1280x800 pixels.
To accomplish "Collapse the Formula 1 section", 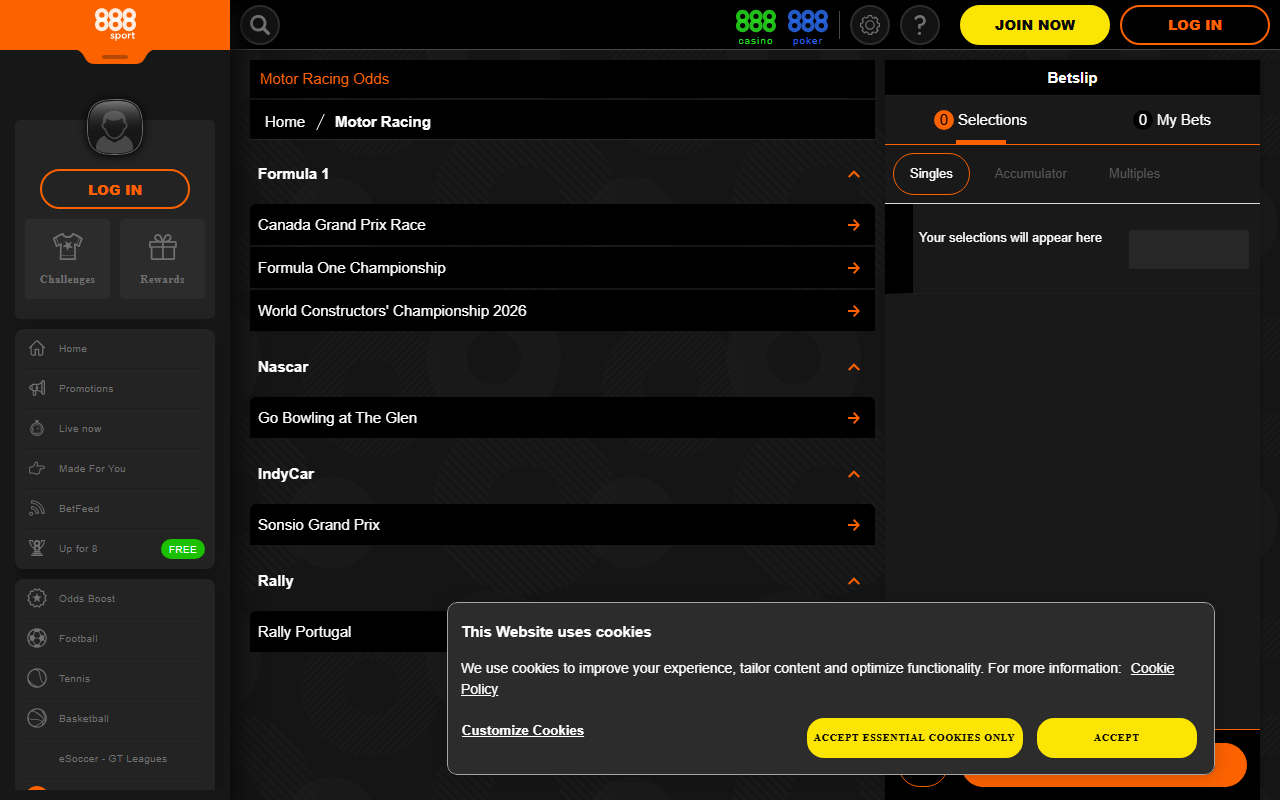I will (854, 174).
